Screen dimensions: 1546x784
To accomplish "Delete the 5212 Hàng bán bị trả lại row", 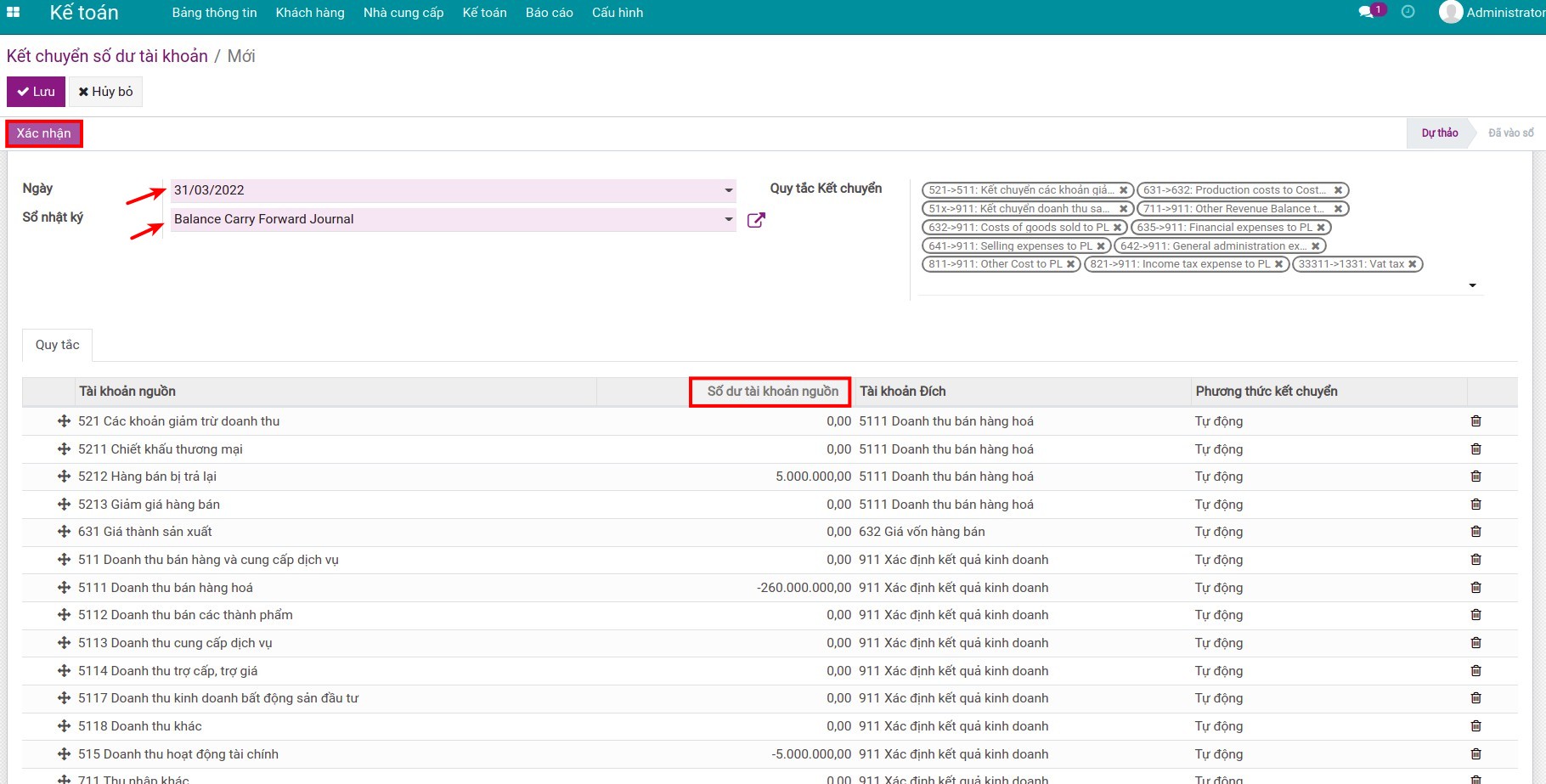I will pos(1475,477).
